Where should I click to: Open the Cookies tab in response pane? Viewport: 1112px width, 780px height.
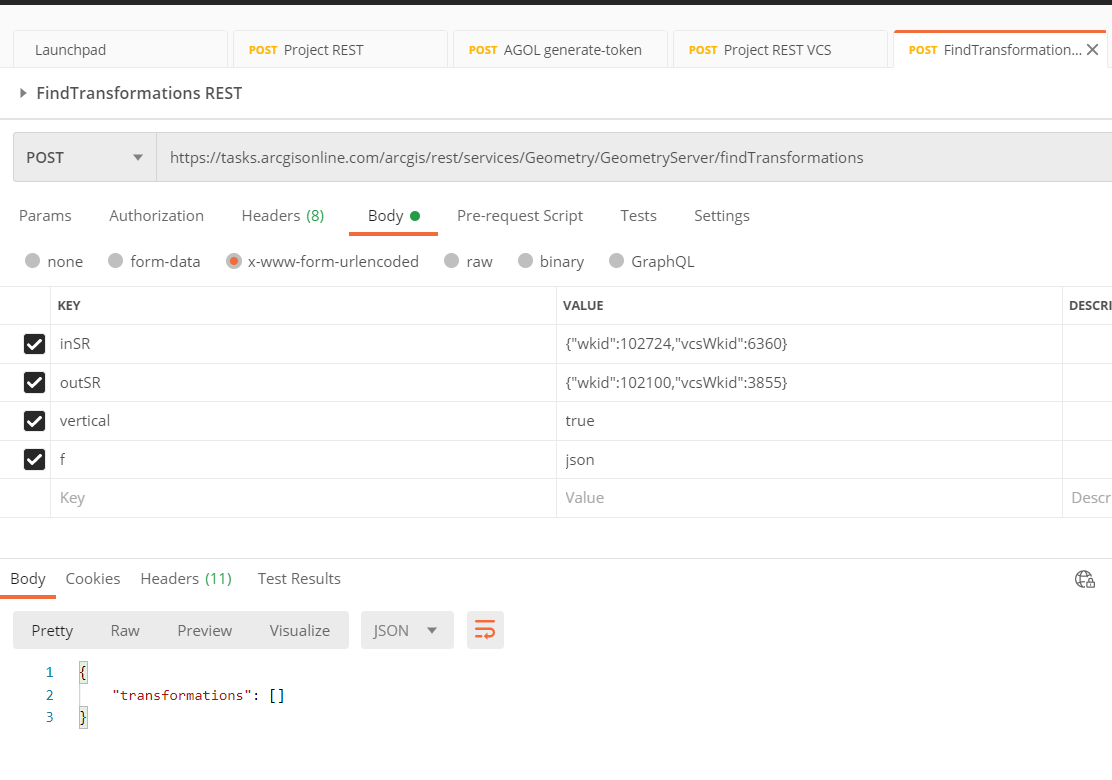coord(92,578)
